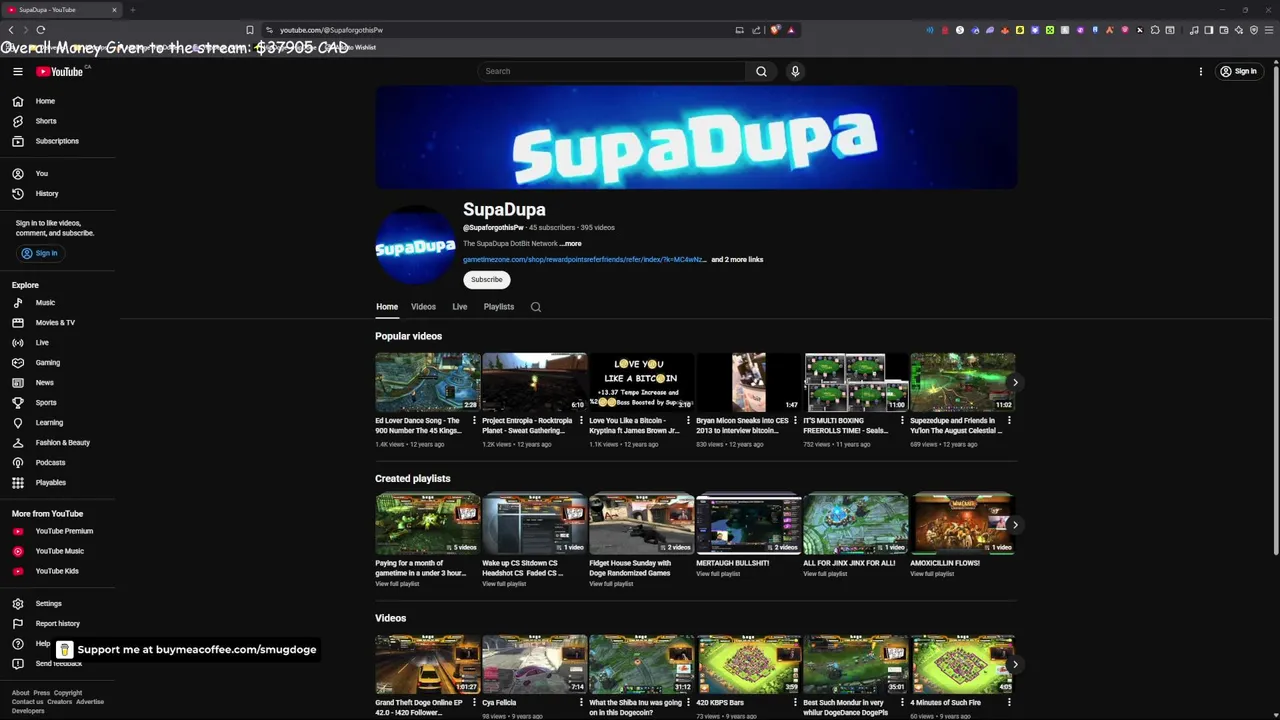Switch to the Videos tab
1280x720 pixels.
(x=423, y=307)
